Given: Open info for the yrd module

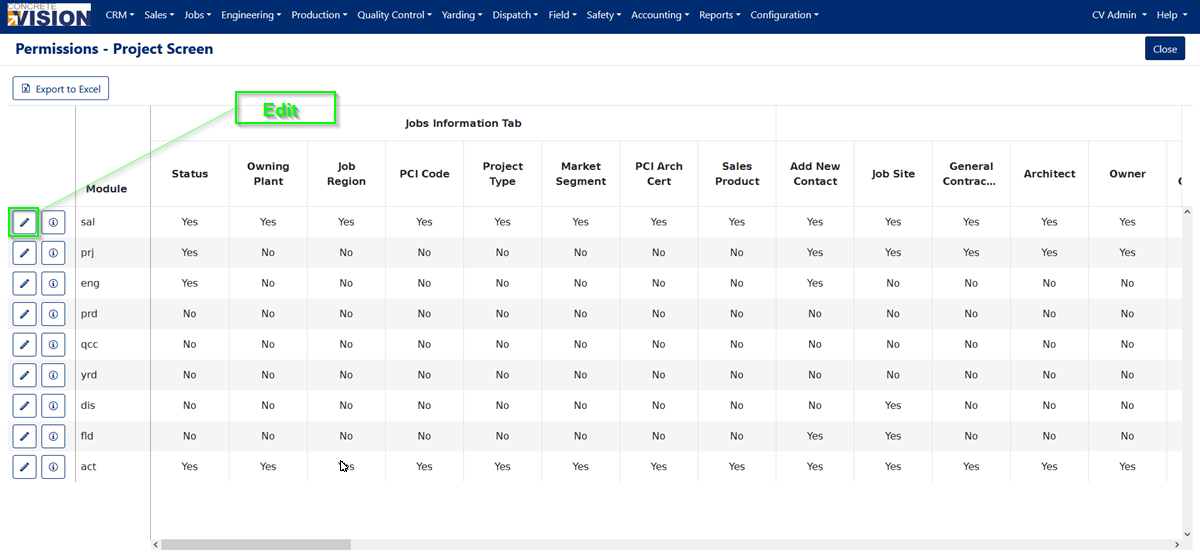Looking at the screenshot, I should coord(53,375).
